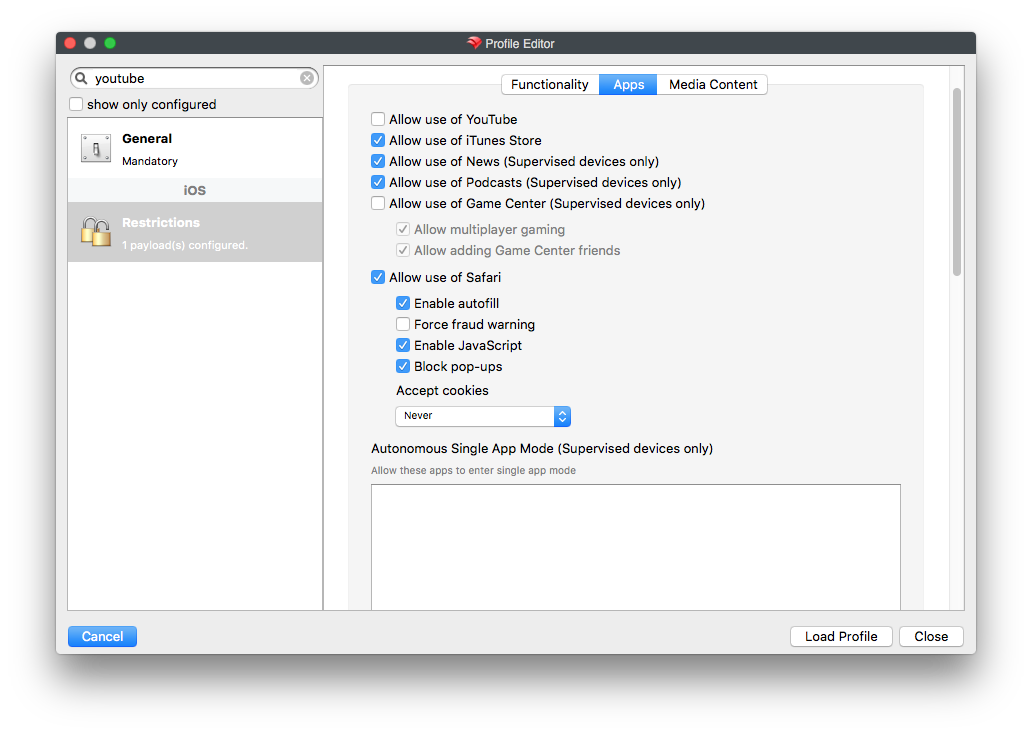
Task: Uncheck Enable JavaScript
Action: point(403,346)
